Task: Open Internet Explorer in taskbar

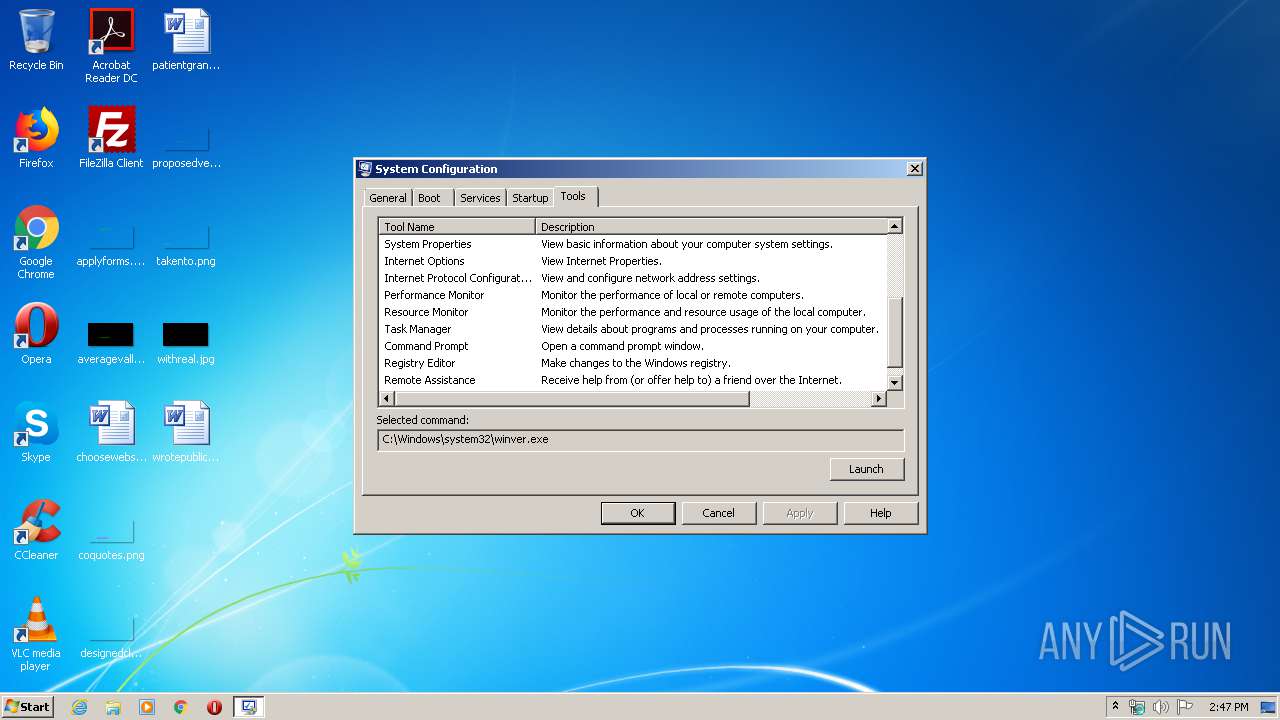Action: point(79,707)
